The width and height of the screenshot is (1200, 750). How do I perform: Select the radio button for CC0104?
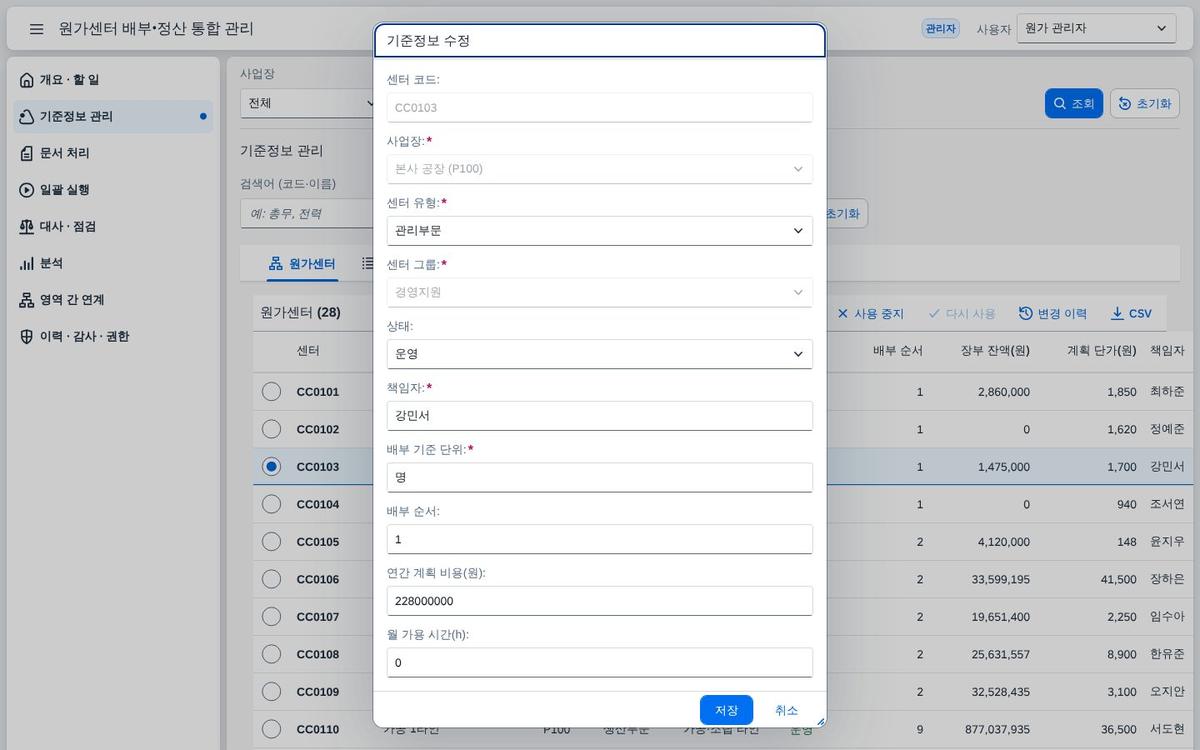[x=271, y=504]
